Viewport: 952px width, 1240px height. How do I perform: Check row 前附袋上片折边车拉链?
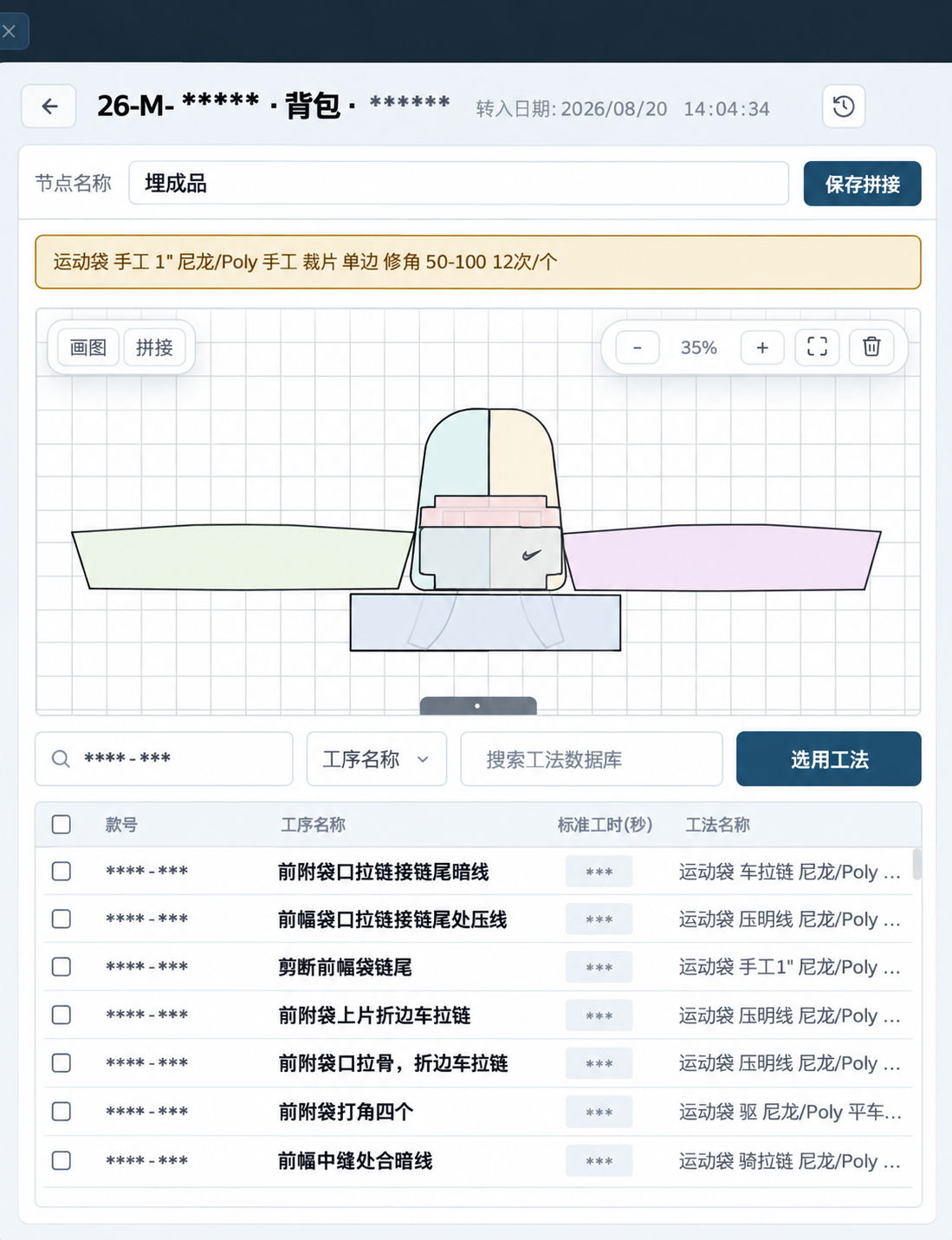click(x=62, y=1015)
